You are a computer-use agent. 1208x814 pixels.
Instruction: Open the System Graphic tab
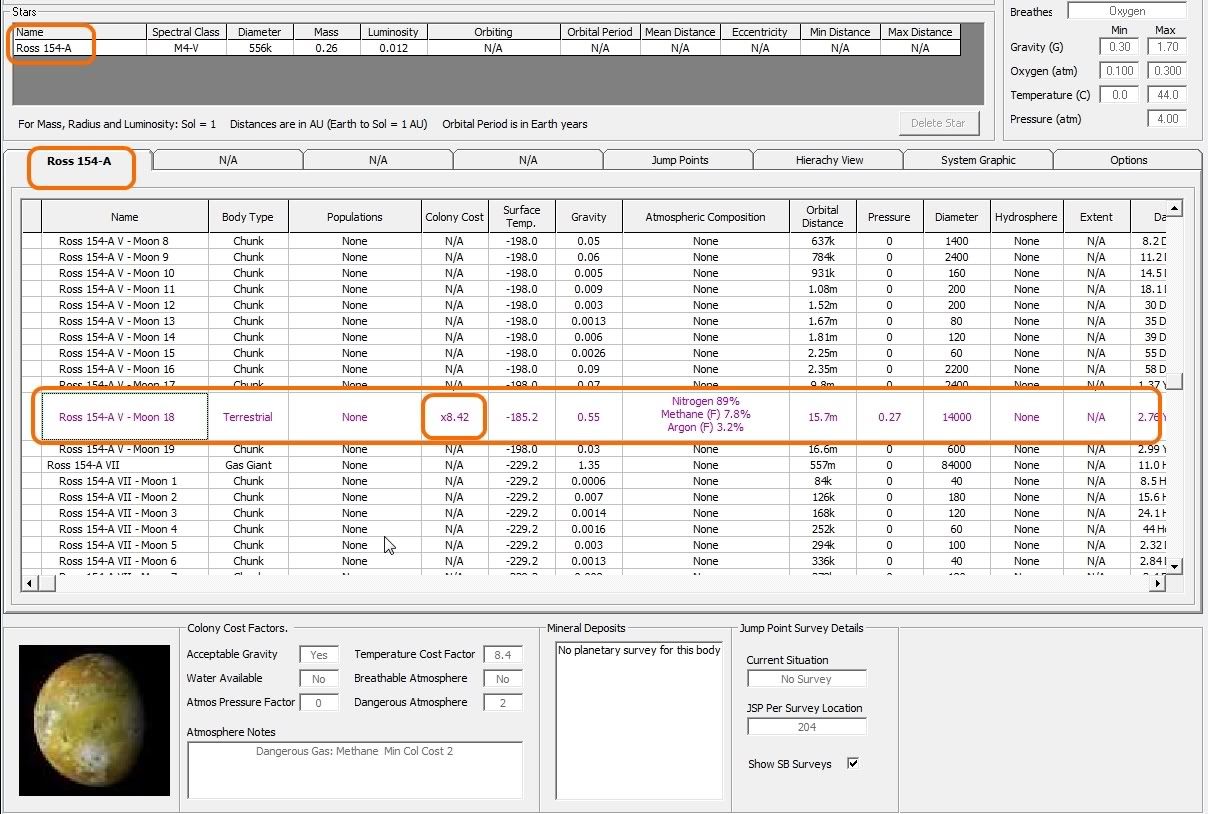(x=978, y=160)
